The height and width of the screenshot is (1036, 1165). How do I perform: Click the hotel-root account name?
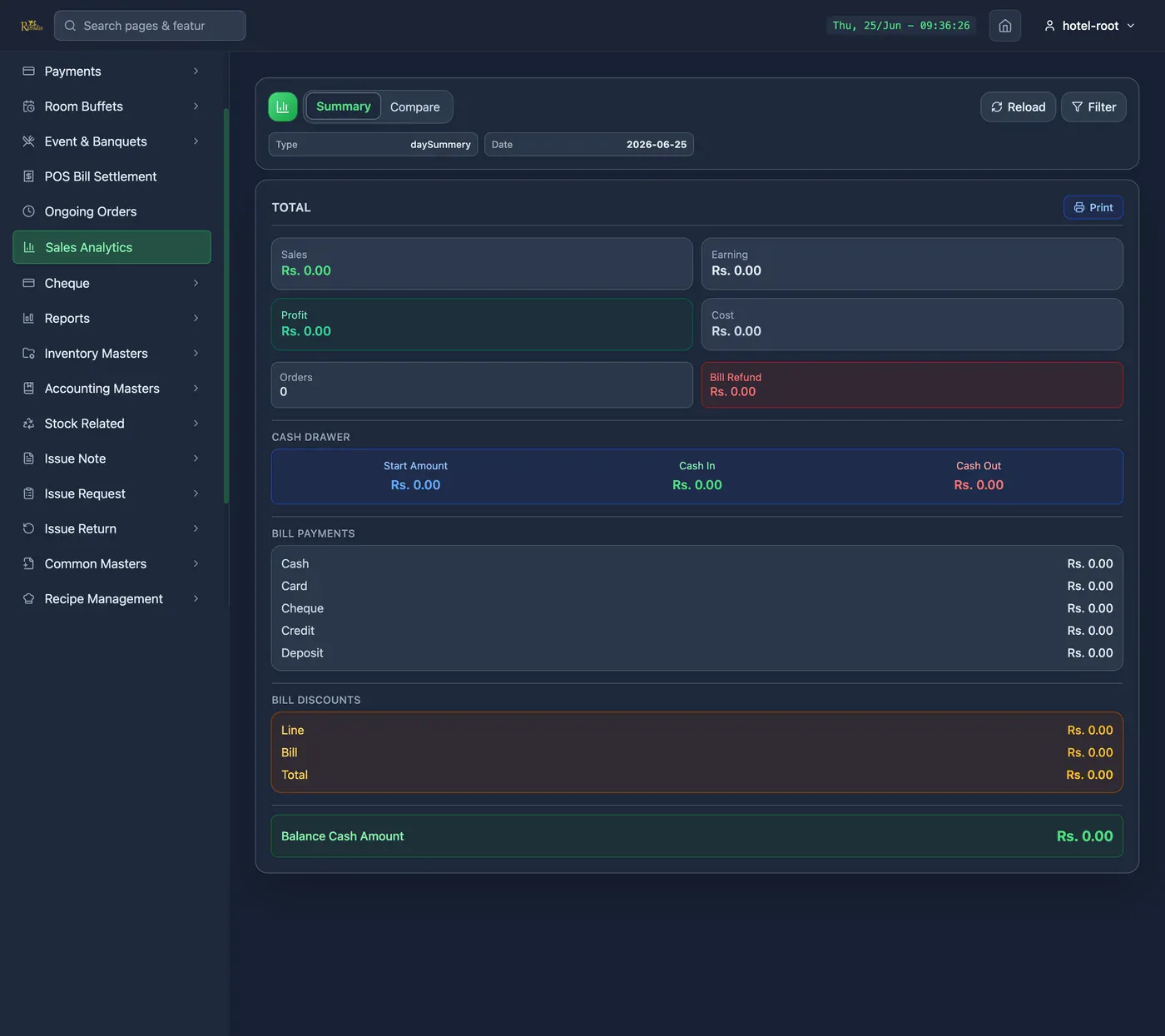[1090, 26]
